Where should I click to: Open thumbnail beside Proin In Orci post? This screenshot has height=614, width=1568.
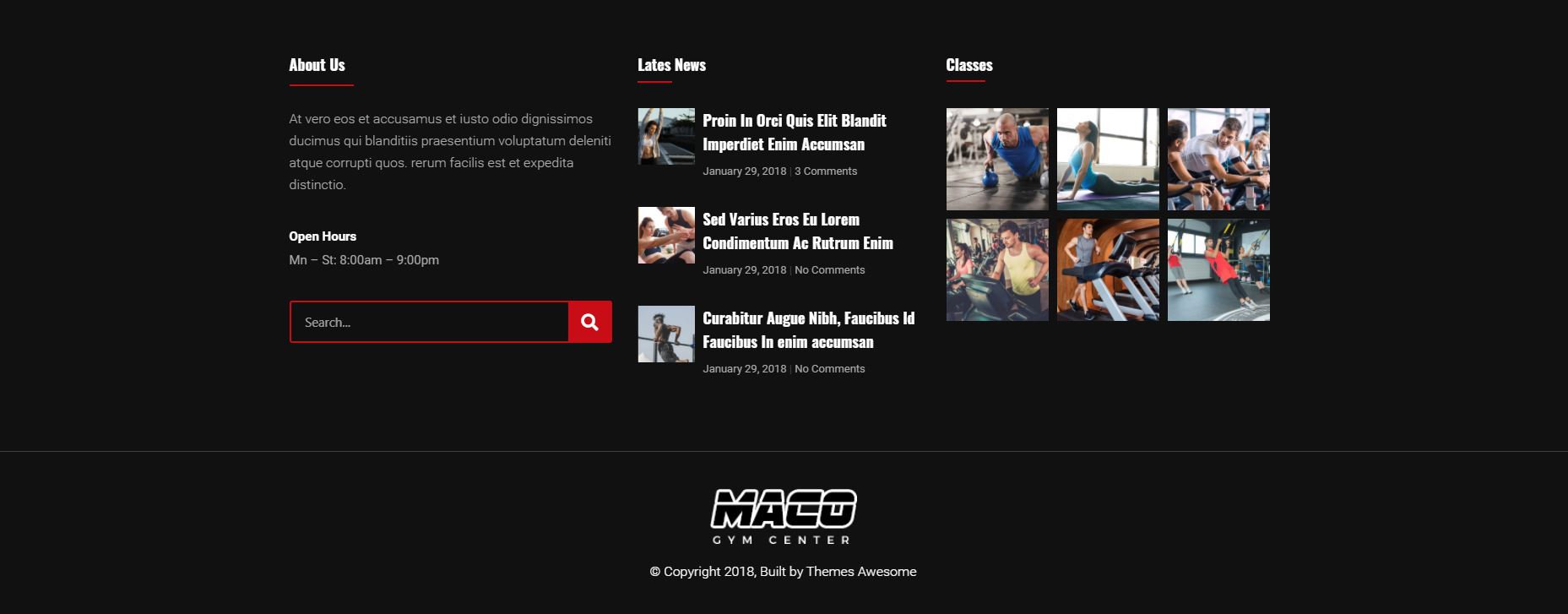click(x=666, y=136)
